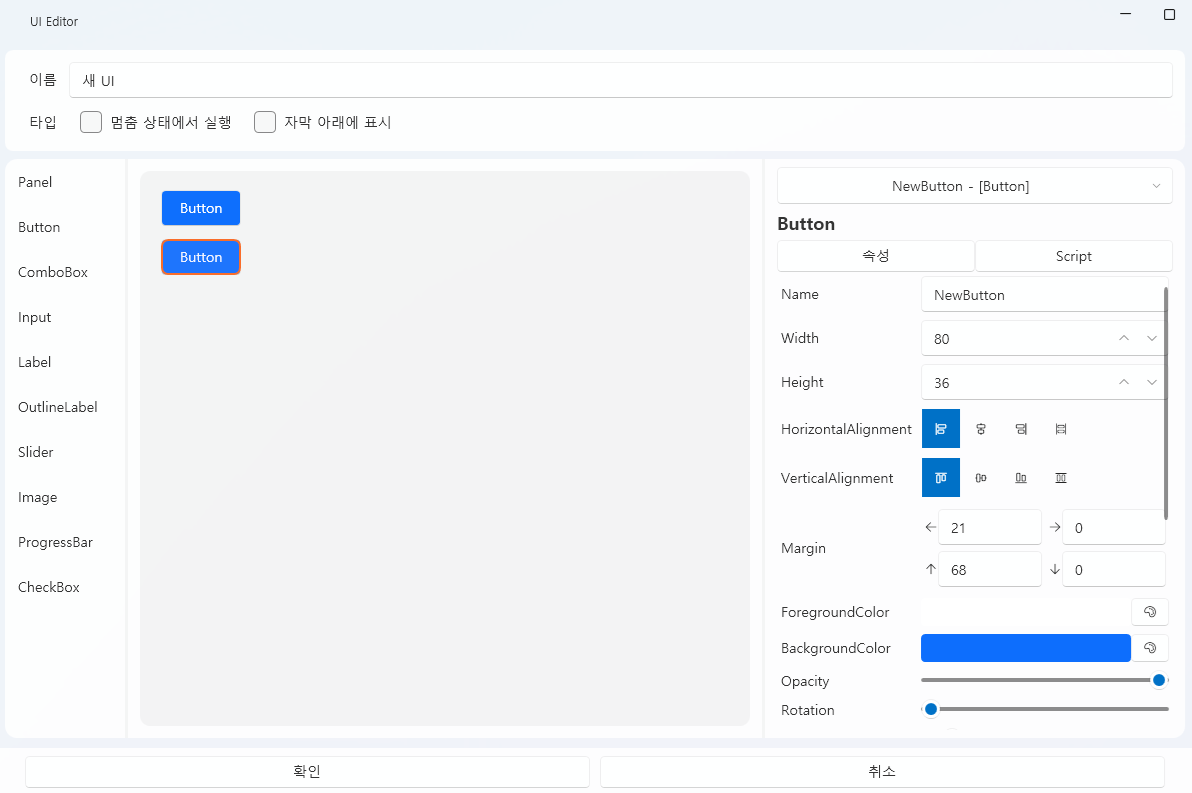Viewport: 1192px width, 793px height.
Task: Set HorizontalAlignment to center
Action: tap(980, 428)
